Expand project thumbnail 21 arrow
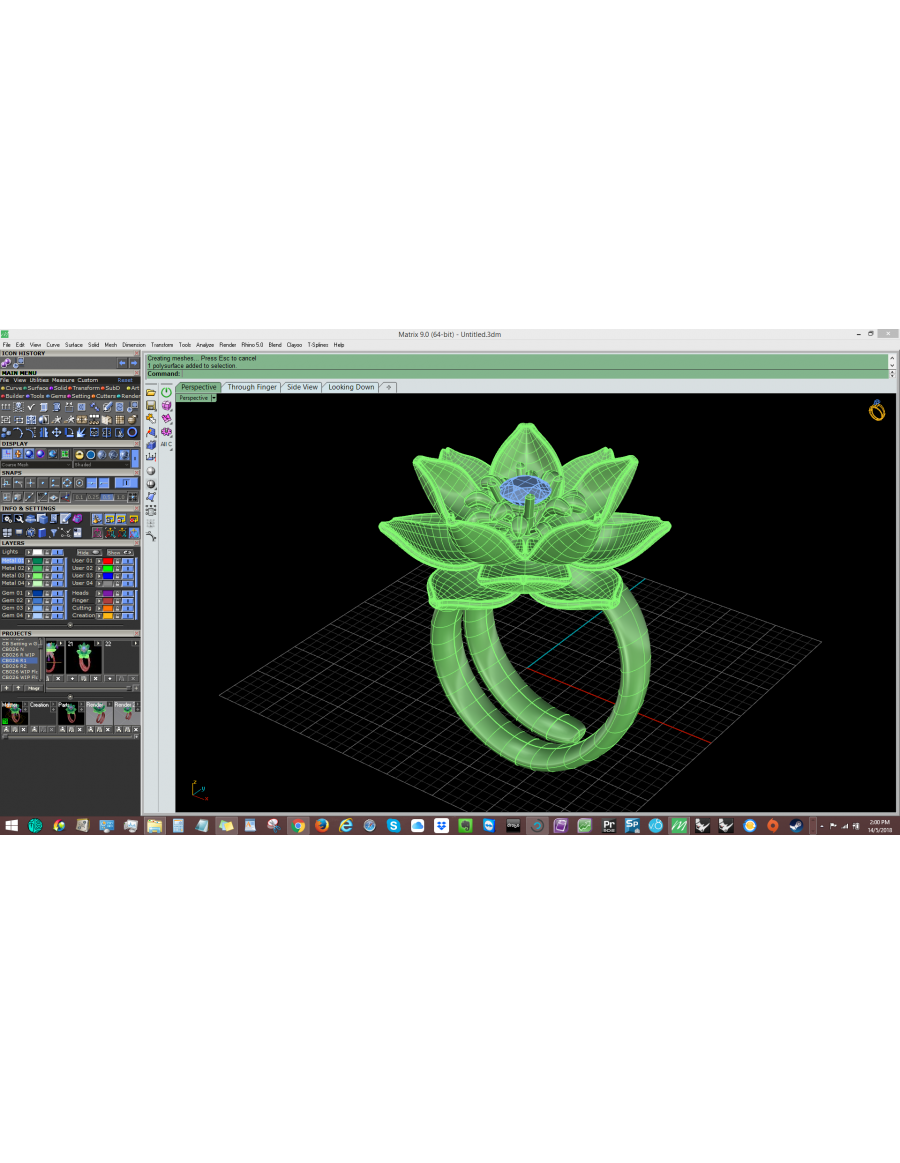 tap(98, 643)
